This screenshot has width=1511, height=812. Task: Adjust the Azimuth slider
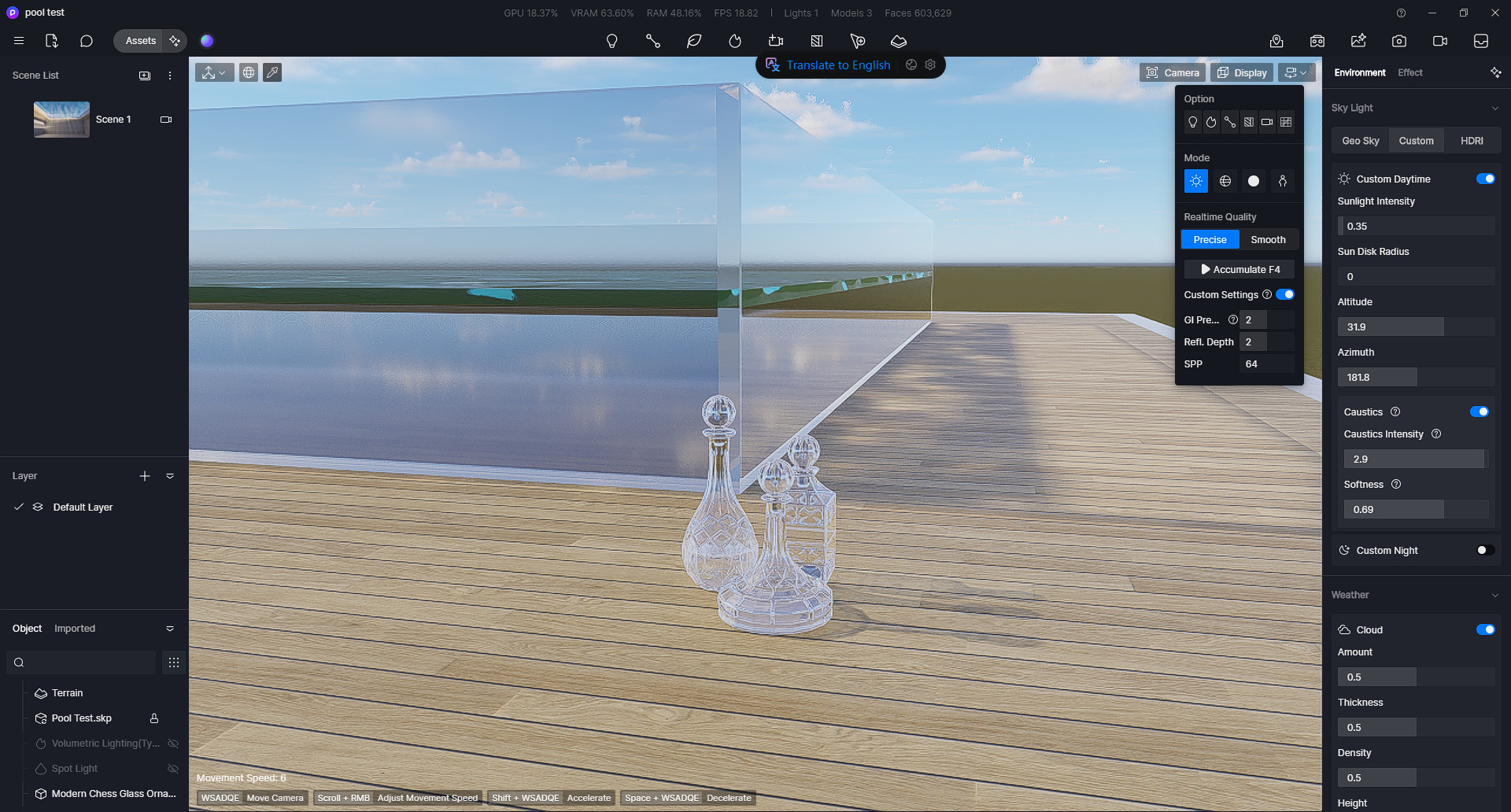click(1416, 377)
